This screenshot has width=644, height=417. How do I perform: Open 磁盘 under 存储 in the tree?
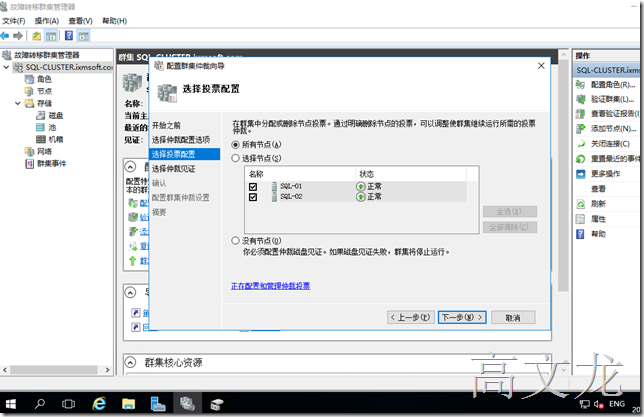click(56, 115)
